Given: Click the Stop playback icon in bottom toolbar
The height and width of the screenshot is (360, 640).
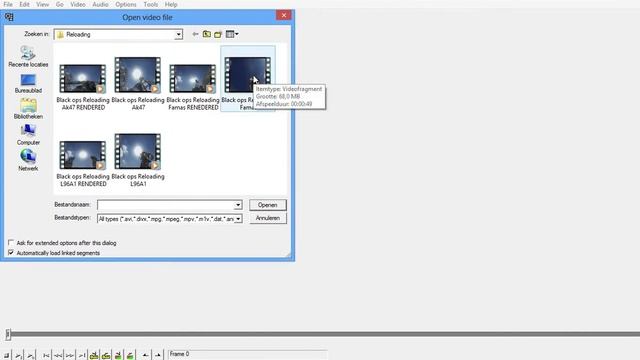Looking at the screenshot, I should (x=7, y=356).
